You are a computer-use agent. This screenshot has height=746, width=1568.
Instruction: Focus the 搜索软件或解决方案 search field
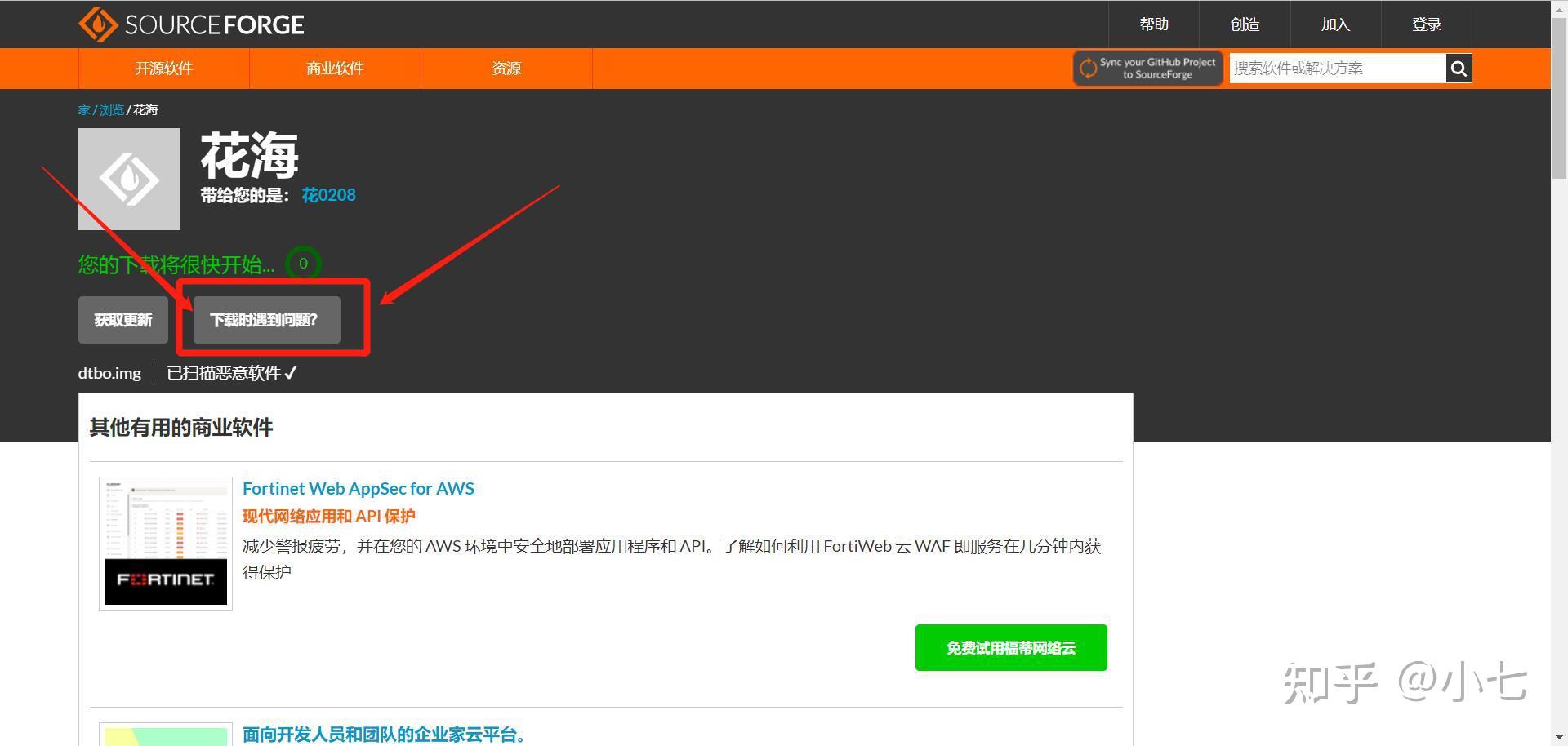click(x=1338, y=69)
